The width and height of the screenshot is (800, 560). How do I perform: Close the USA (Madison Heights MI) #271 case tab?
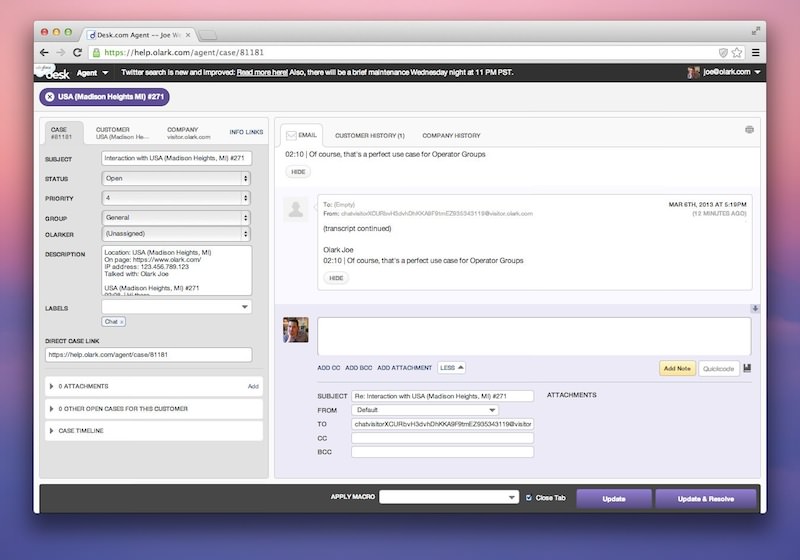50,97
